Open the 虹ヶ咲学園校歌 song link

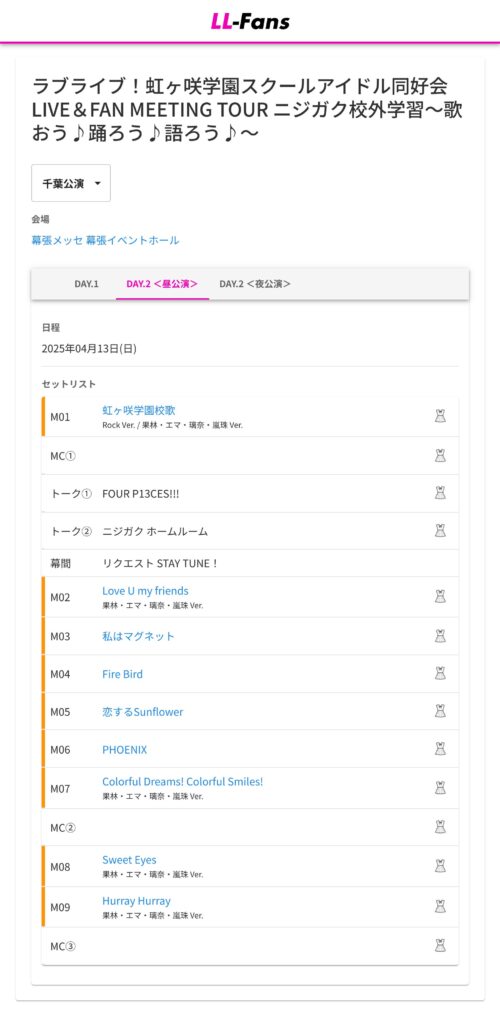pos(139,410)
